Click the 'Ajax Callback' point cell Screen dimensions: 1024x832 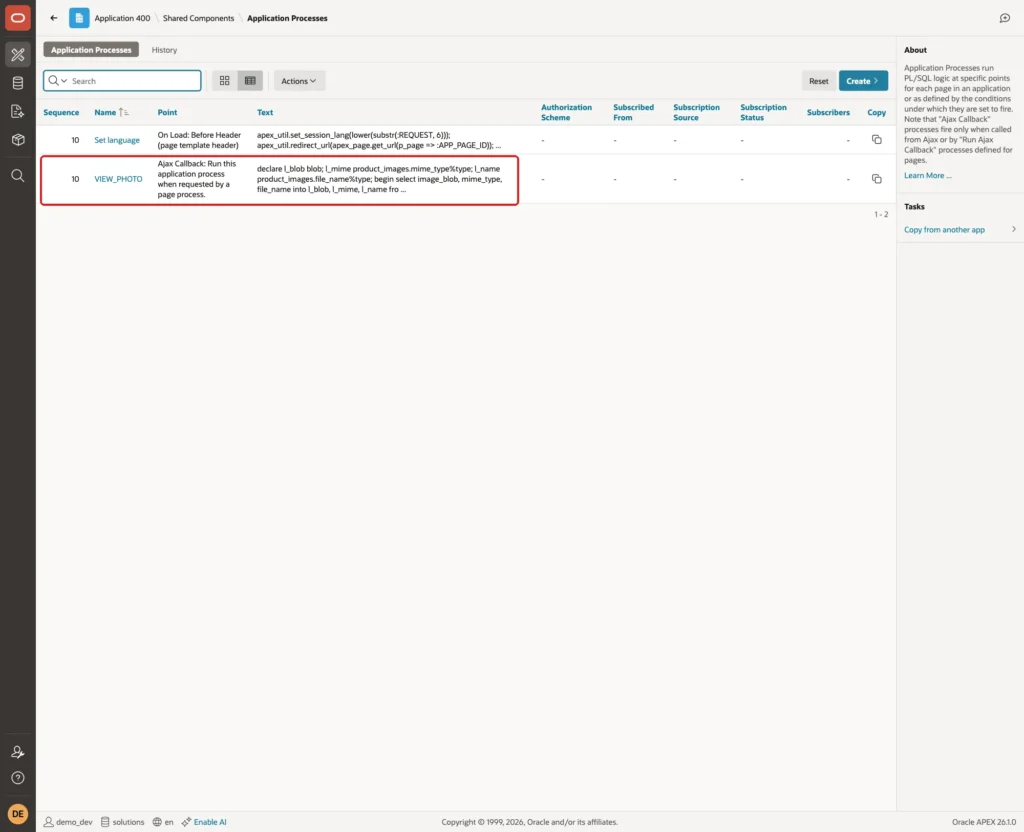[197, 179]
